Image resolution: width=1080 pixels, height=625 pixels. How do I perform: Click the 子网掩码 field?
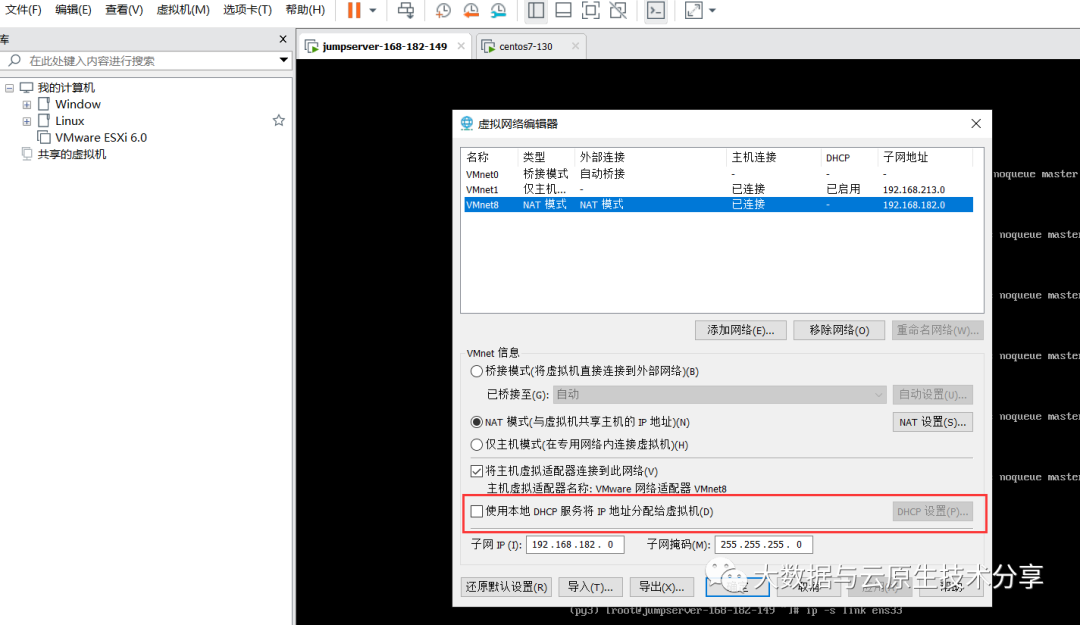[x=764, y=544]
